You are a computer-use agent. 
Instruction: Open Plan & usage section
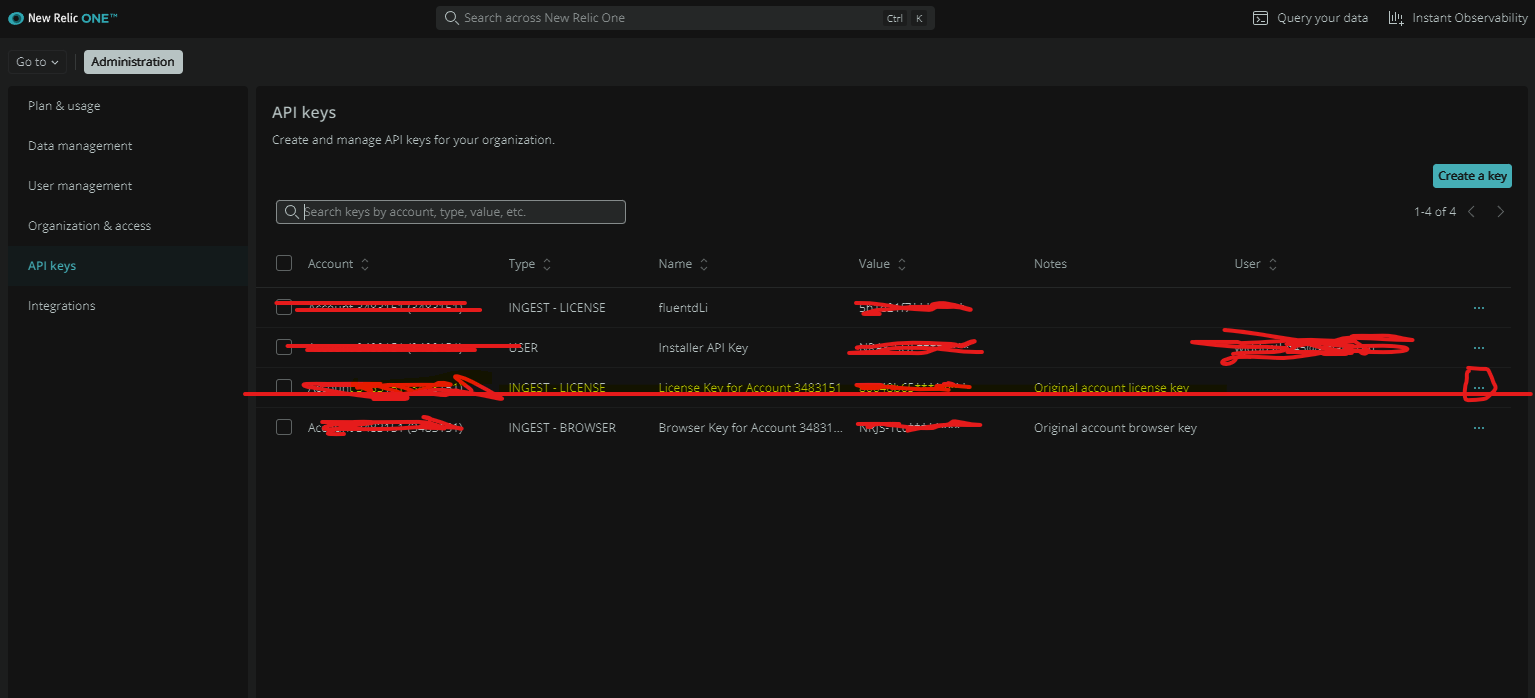pos(64,106)
